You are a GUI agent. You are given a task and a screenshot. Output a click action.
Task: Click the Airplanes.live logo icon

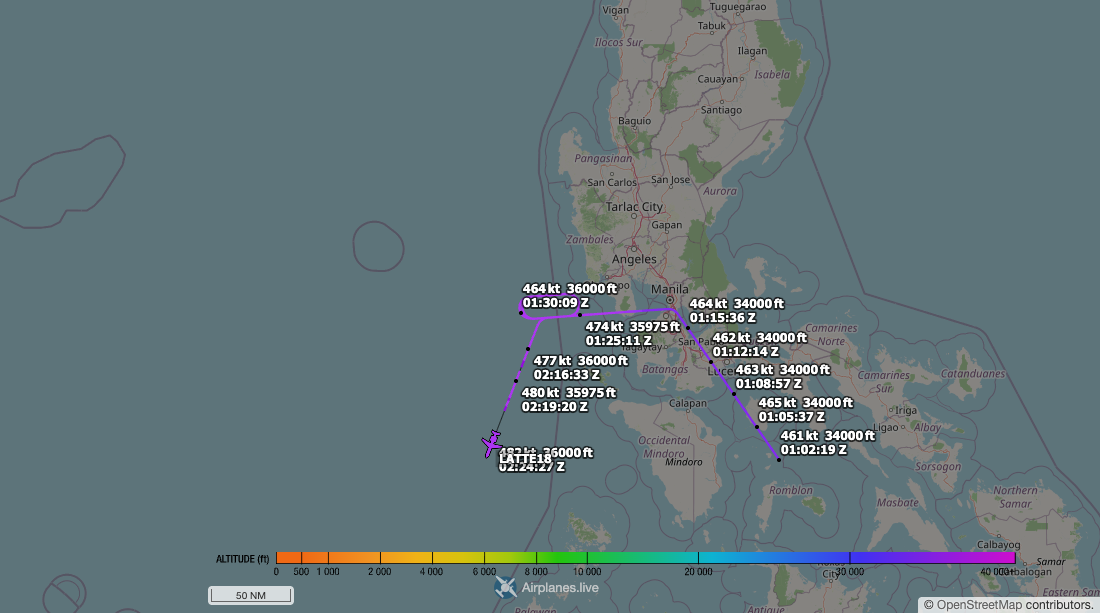pyautogui.click(x=505, y=588)
